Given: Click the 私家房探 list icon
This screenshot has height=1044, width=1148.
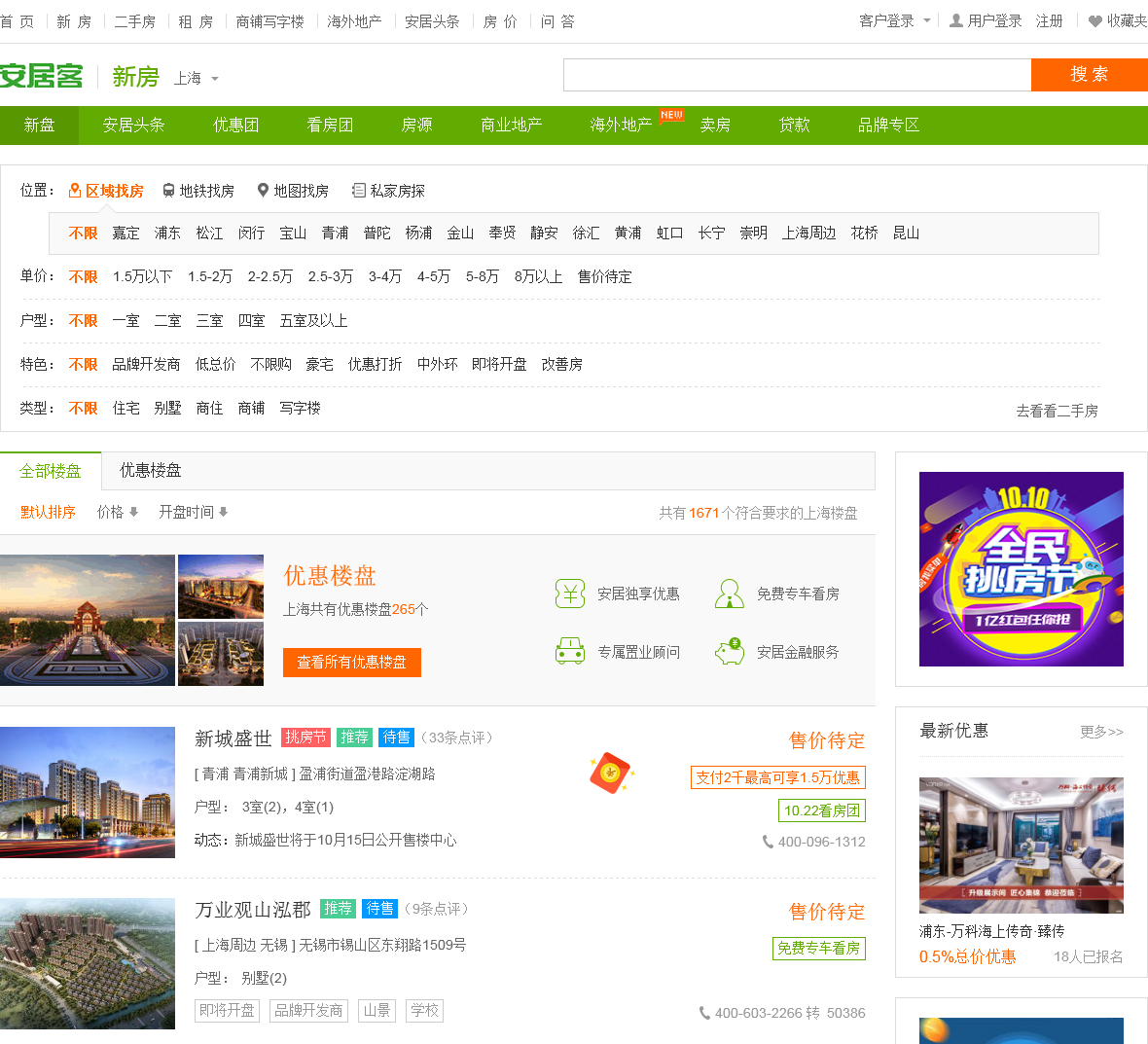Looking at the screenshot, I should pyautogui.click(x=359, y=191).
